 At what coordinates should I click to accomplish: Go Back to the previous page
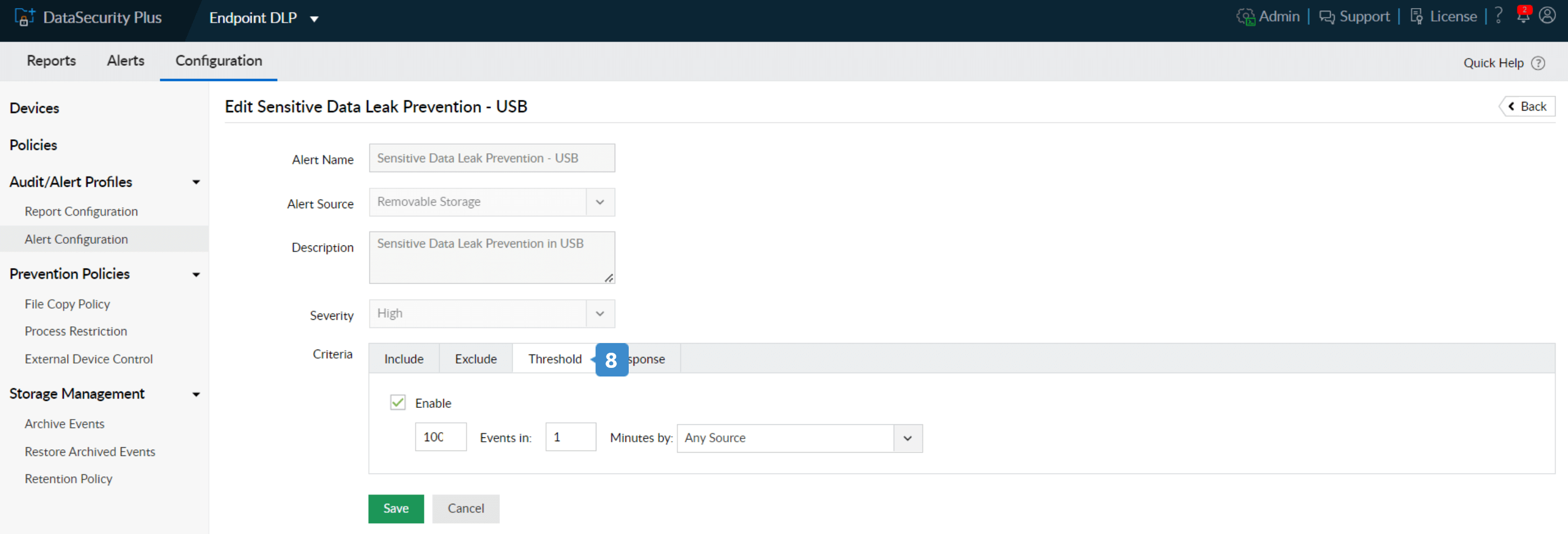[1527, 107]
